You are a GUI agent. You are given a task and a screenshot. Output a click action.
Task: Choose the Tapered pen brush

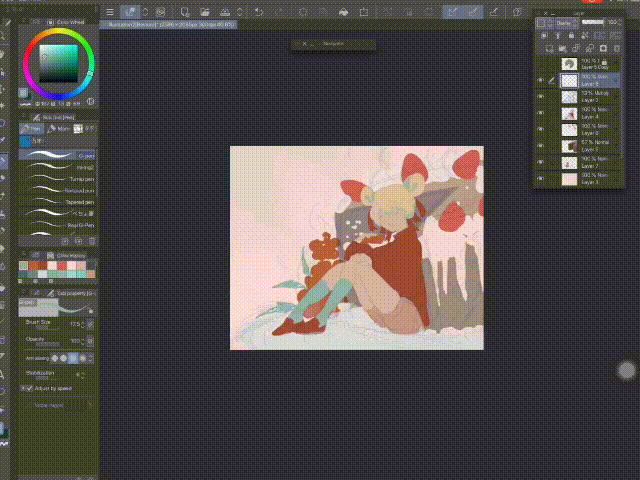click(x=58, y=202)
